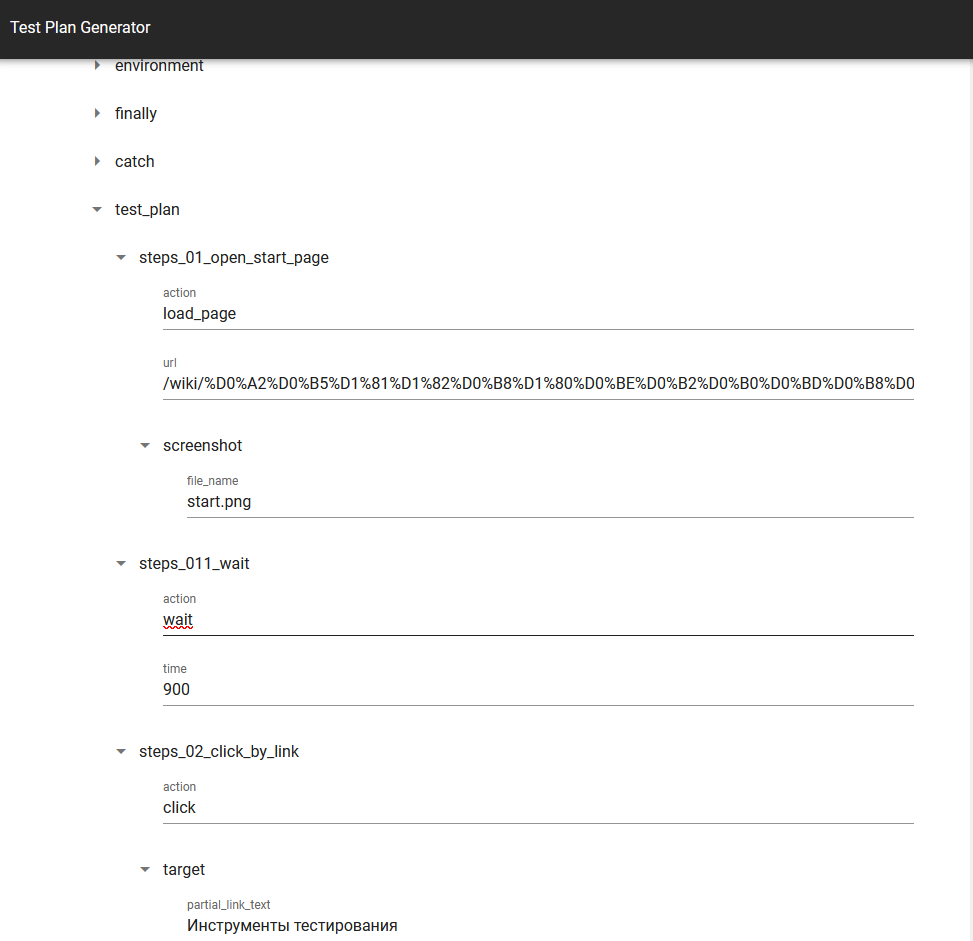Collapse steps_01_open_start_page arrow
Image resolution: width=973 pixels, height=941 pixels.
pos(121,258)
